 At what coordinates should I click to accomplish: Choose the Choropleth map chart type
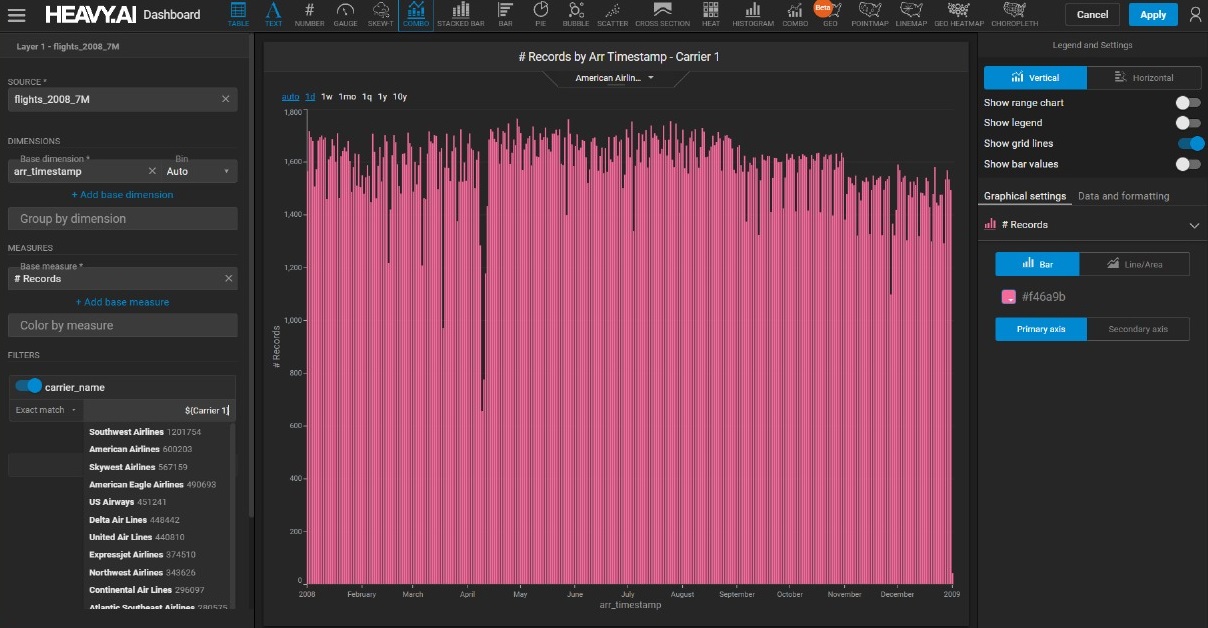click(x=1014, y=14)
